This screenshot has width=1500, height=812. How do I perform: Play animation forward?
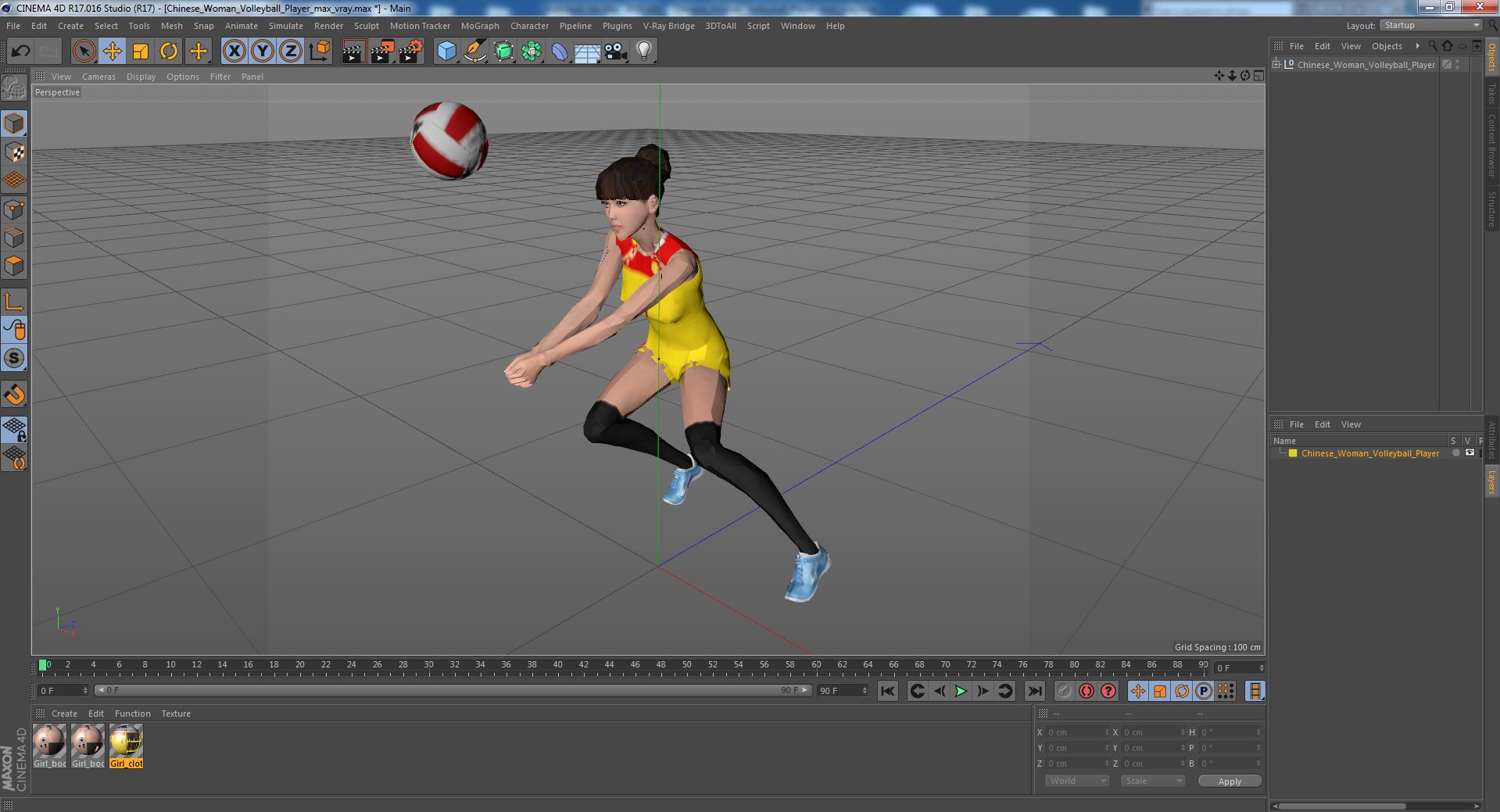coord(961,691)
